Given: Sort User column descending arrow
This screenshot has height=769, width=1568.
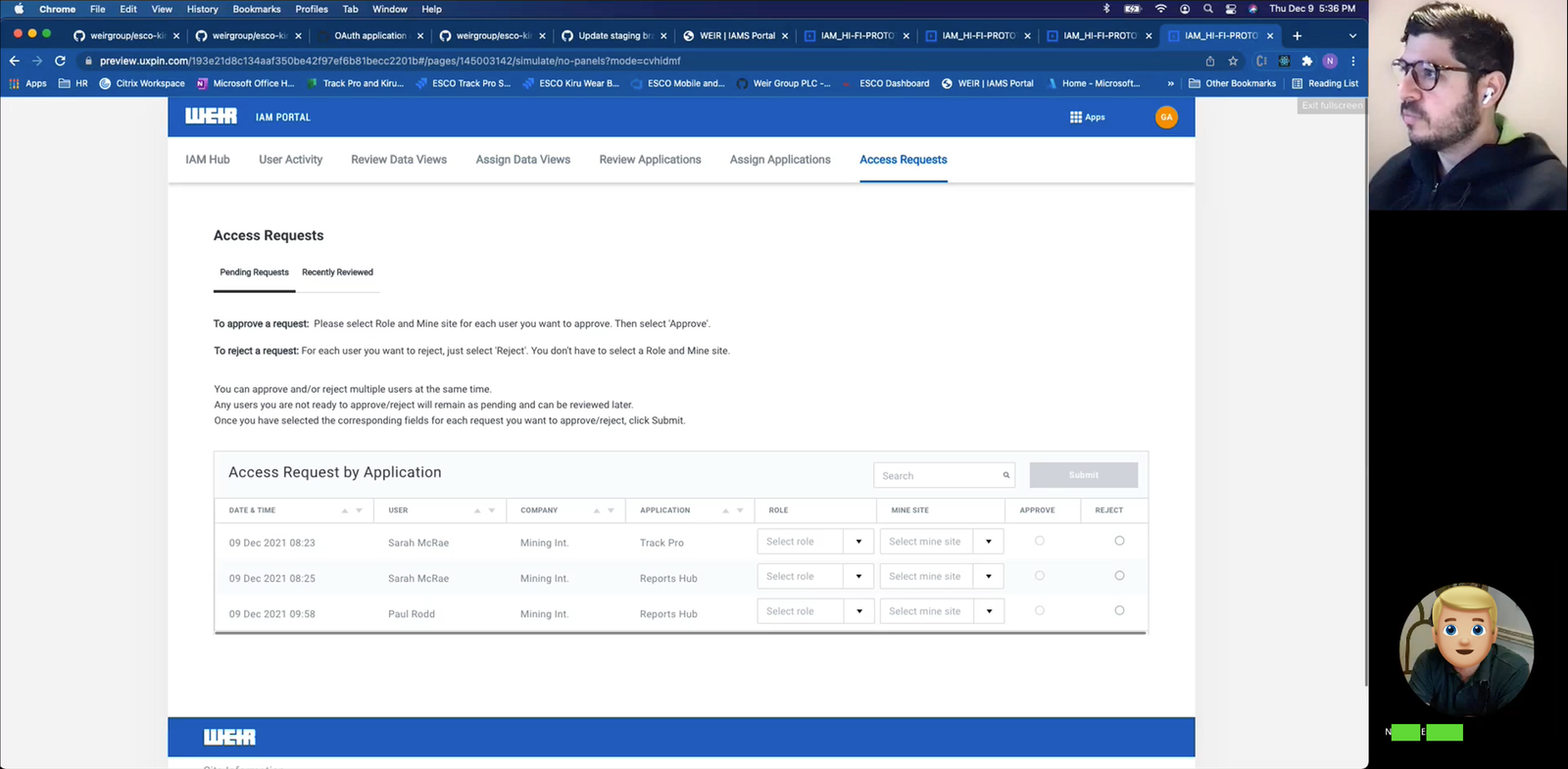Looking at the screenshot, I should point(492,510).
